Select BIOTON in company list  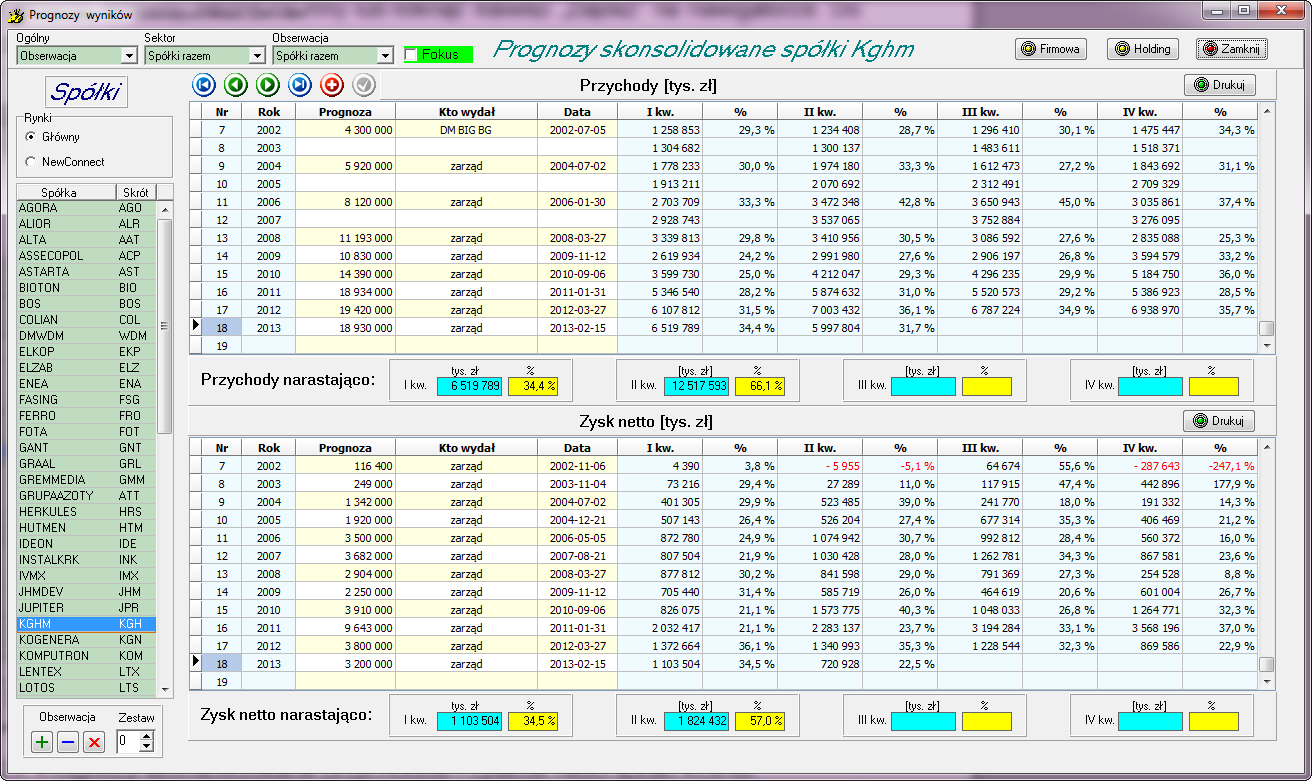pos(86,288)
